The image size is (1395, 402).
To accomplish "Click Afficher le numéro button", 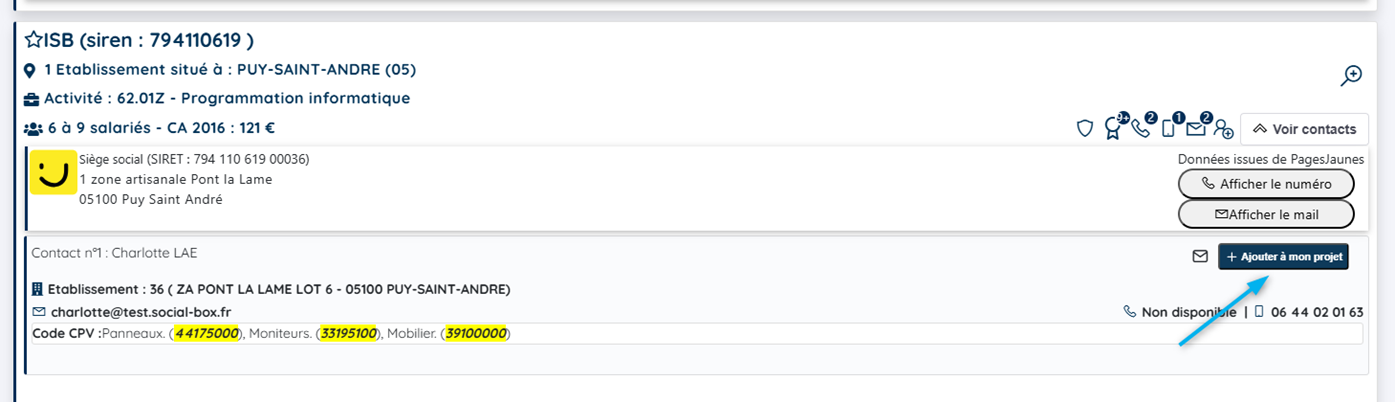I will [x=1266, y=184].
